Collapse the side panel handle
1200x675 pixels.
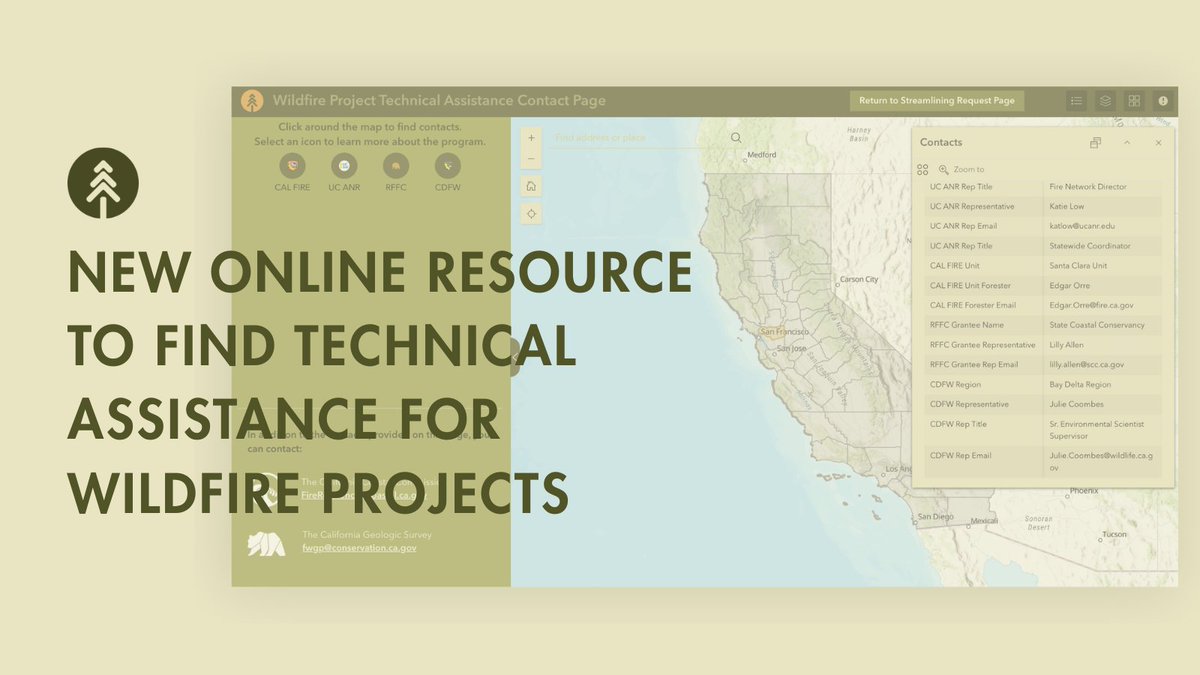[x=514, y=357]
